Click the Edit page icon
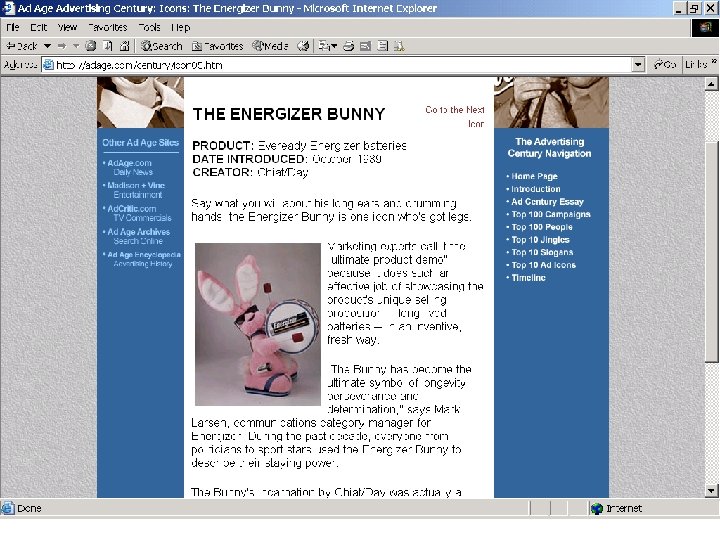 (366, 46)
